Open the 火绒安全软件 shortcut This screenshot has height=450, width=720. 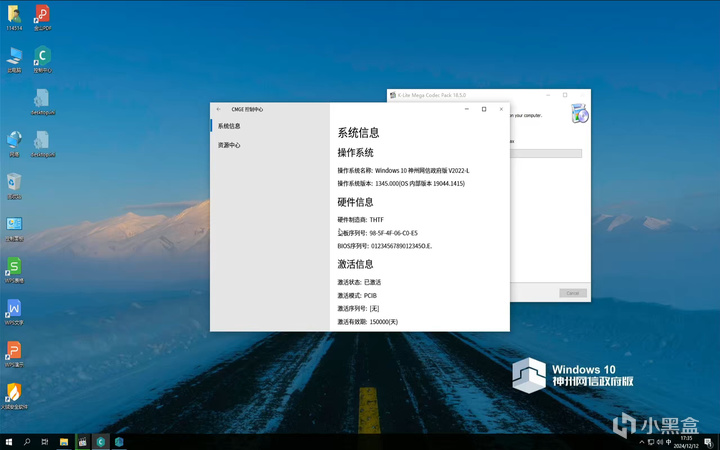tap(14, 396)
